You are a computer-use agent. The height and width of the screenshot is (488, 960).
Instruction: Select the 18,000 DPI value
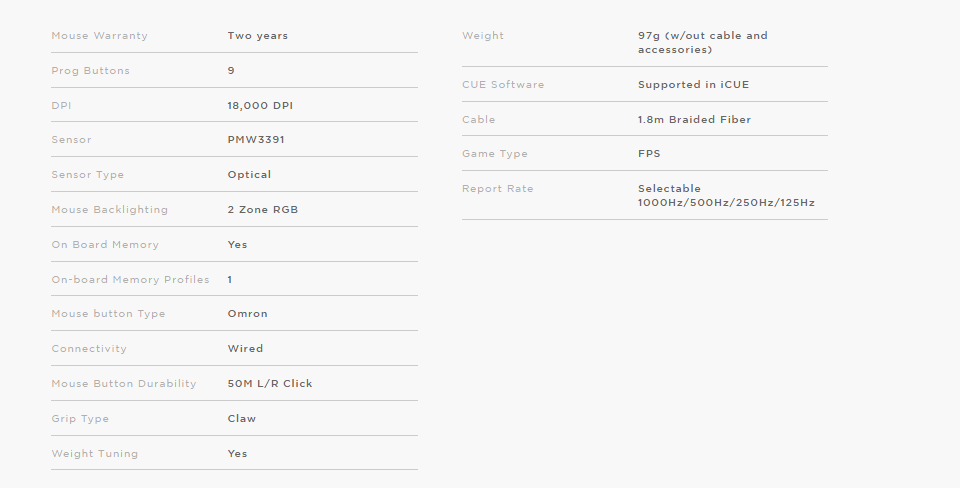pos(260,105)
